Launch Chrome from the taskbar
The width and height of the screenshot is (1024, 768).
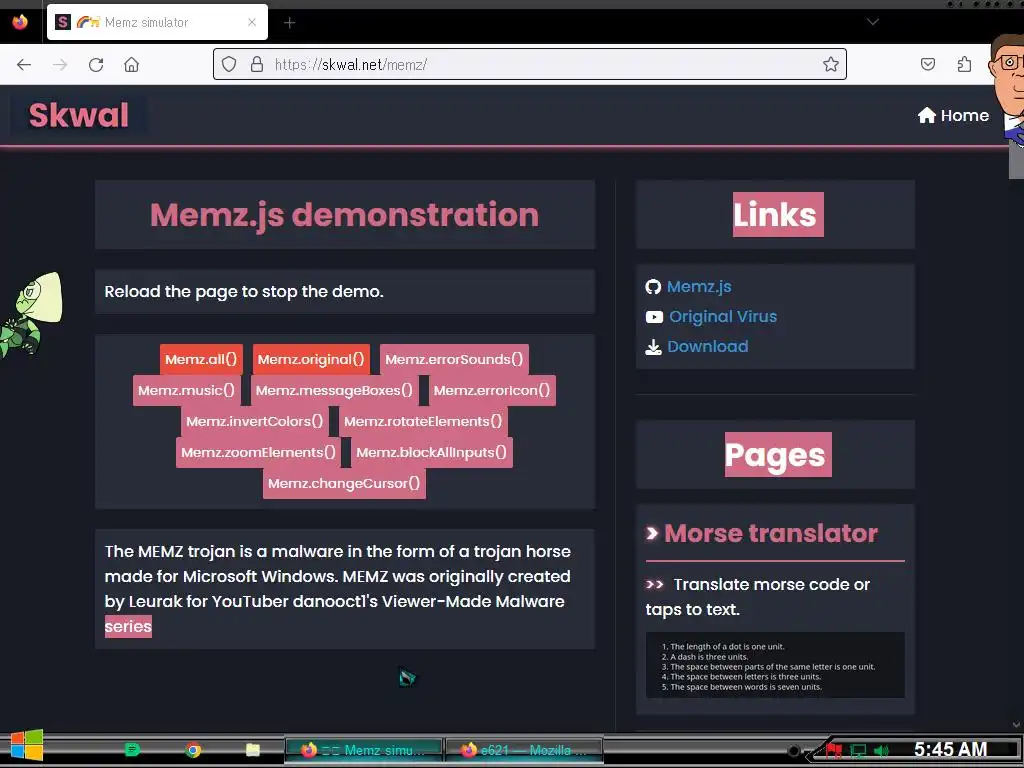pyautogui.click(x=193, y=750)
